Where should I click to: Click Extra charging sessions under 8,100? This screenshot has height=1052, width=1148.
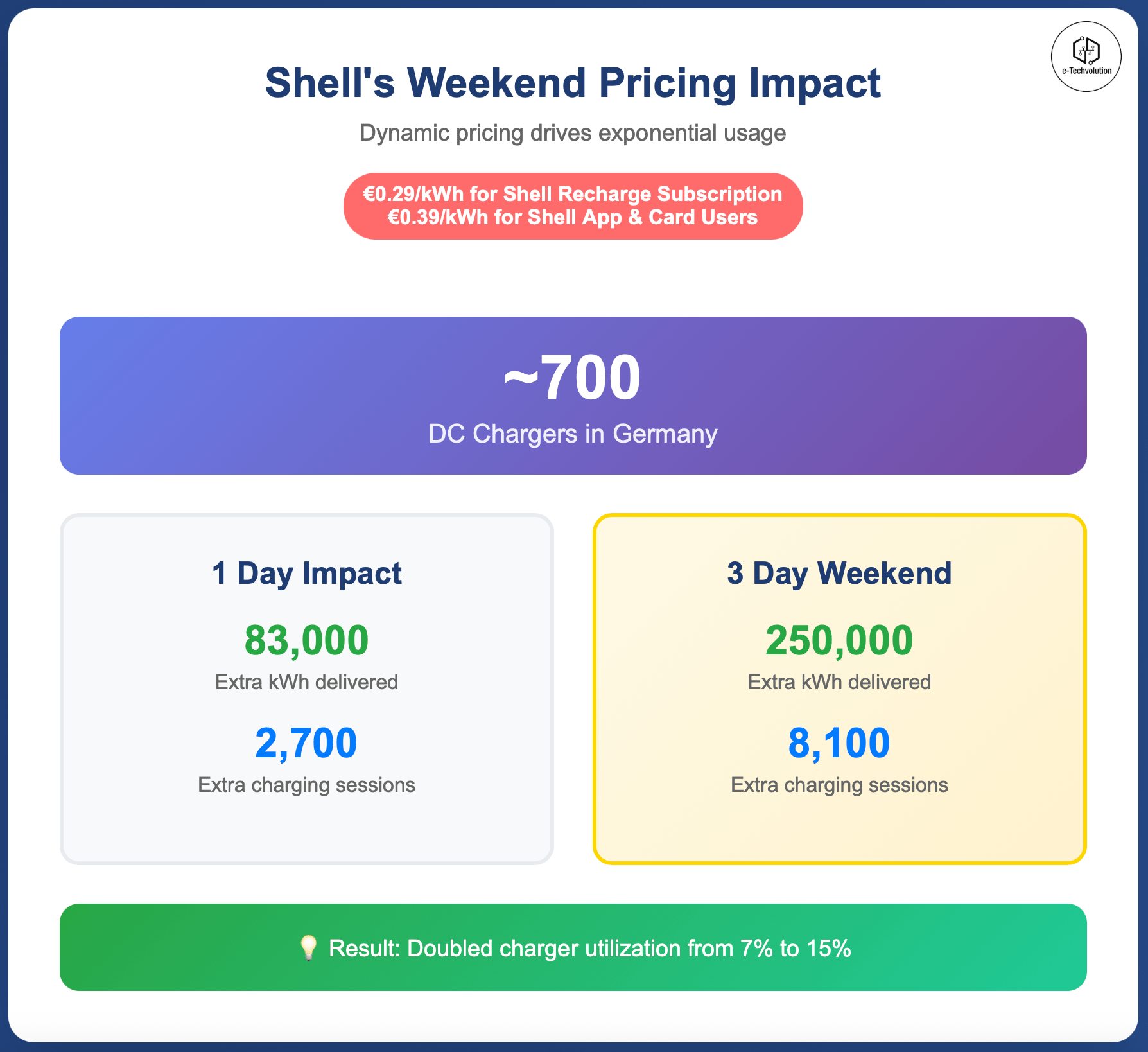(839, 785)
